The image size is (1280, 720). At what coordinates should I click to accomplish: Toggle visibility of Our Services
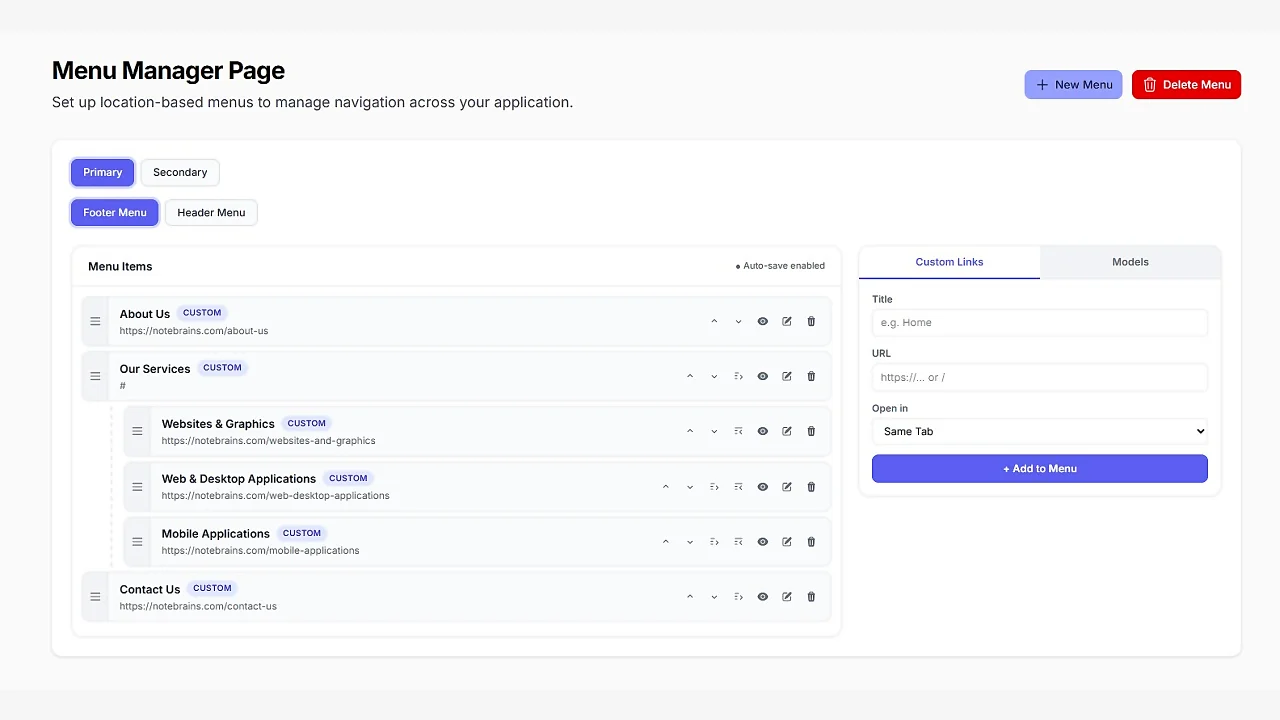(x=763, y=376)
